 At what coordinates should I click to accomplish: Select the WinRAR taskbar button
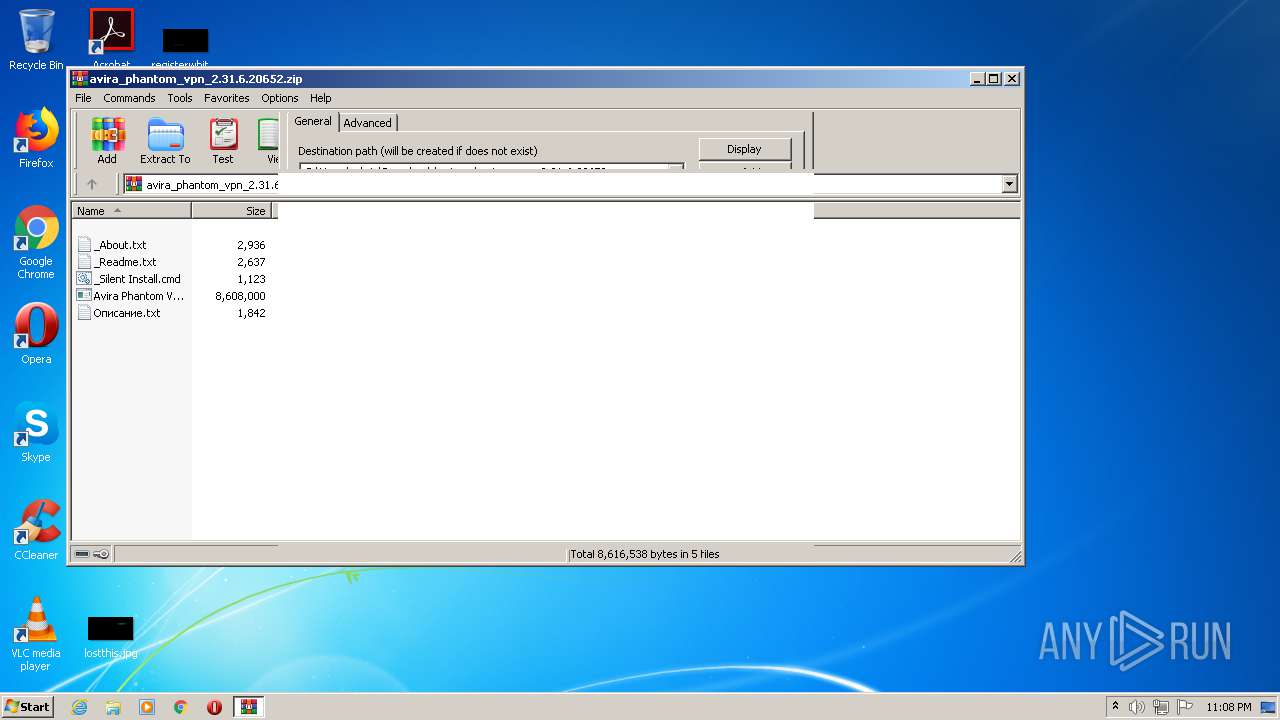click(x=249, y=707)
